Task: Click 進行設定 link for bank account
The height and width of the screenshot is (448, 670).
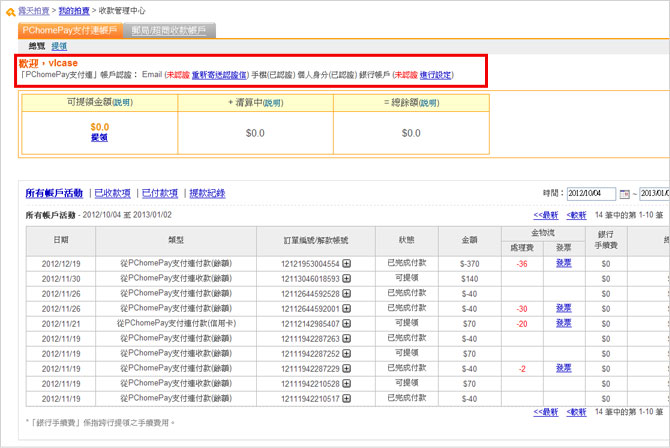Action: click(x=436, y=74)
